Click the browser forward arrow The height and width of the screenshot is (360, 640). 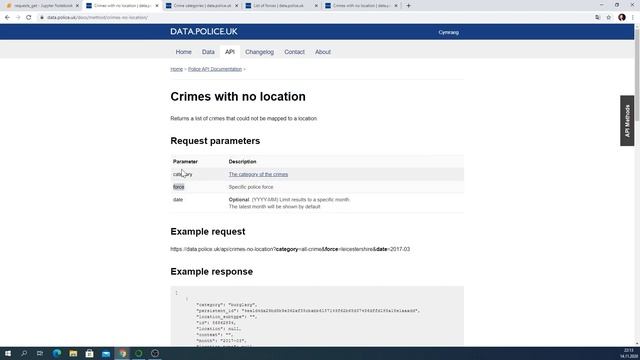click(x=18, y=18)
